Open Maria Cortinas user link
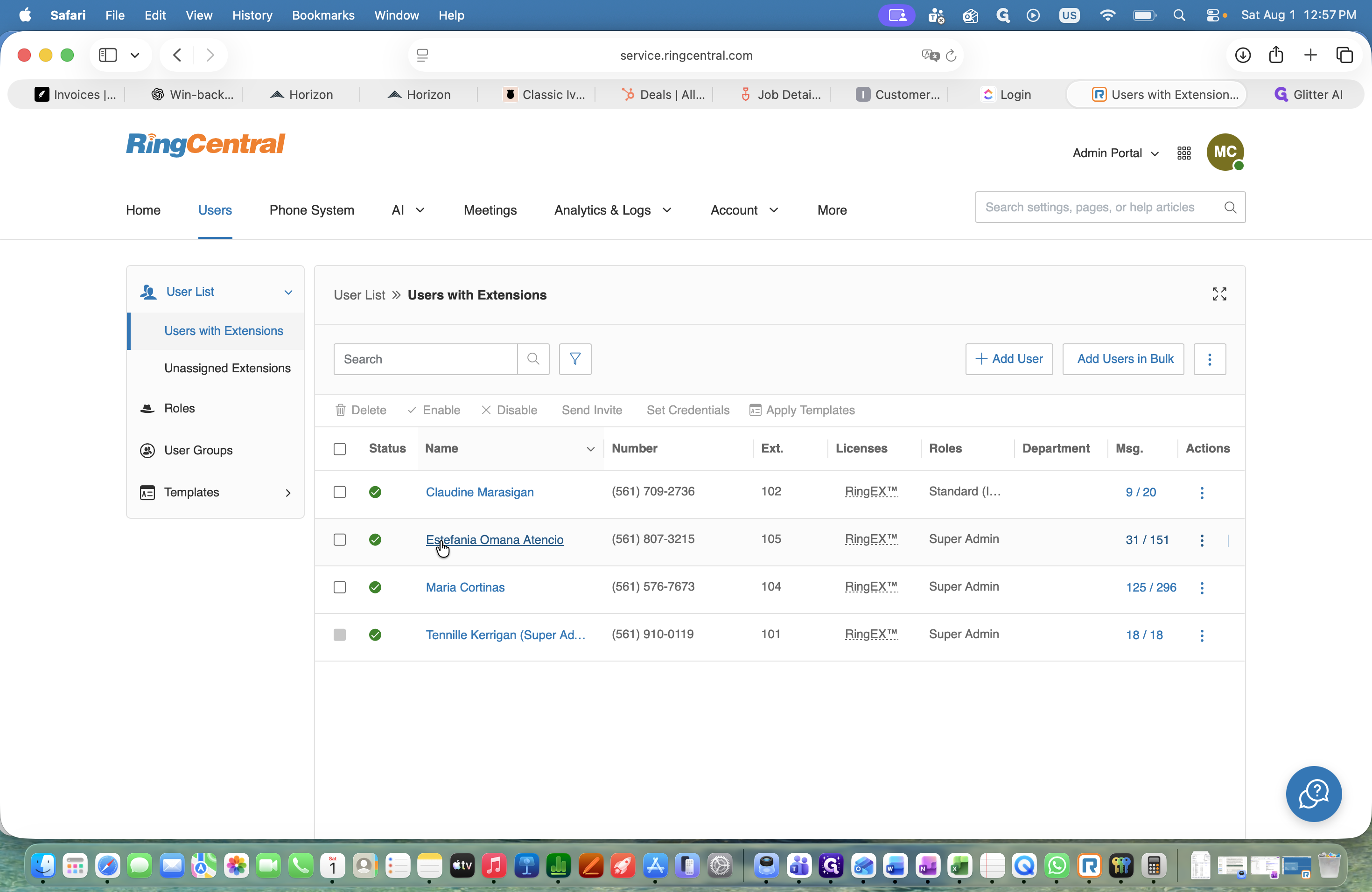Image resolution: width=1372 pixels, height=892 pixels. tap(465, 588)
